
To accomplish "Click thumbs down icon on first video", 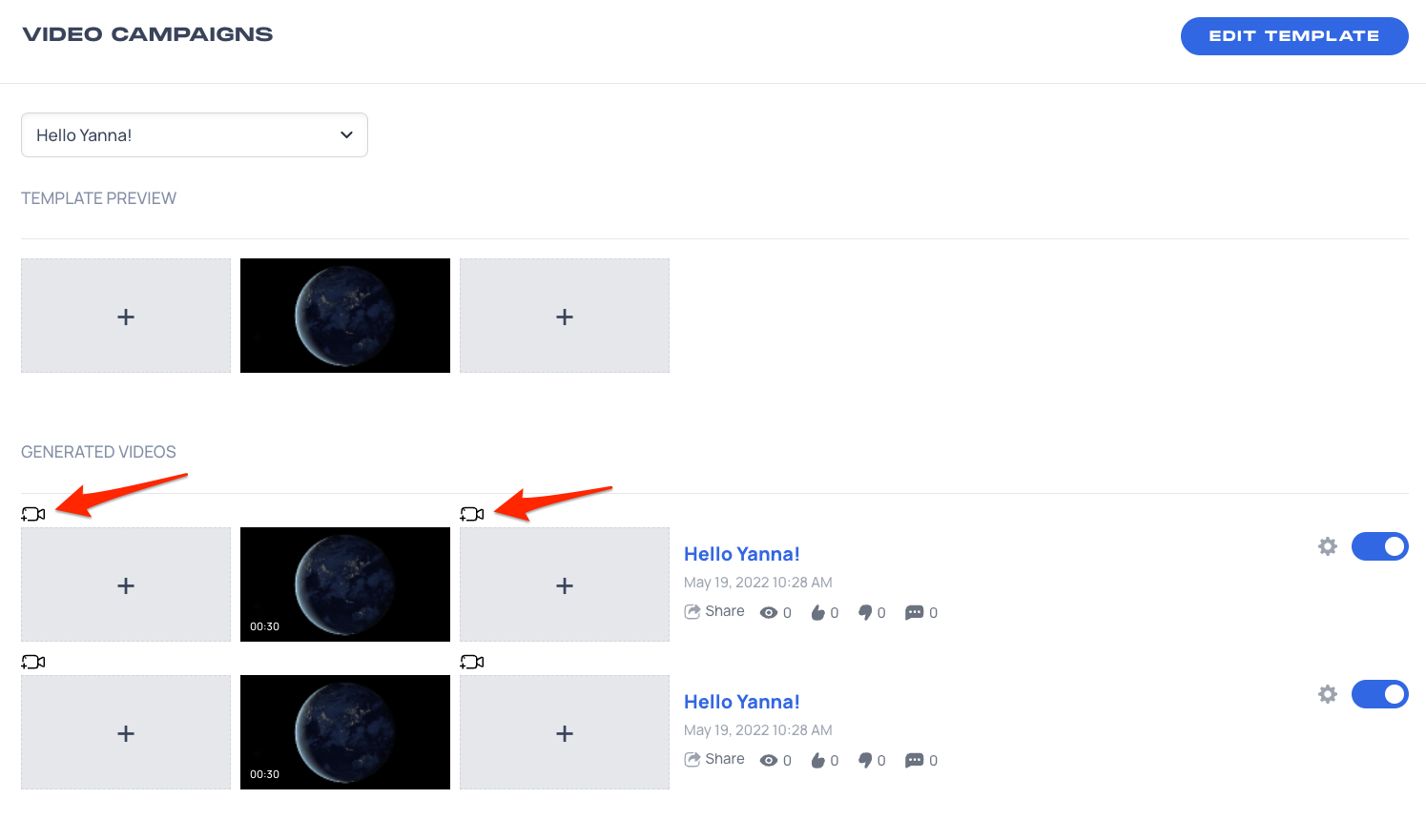I will (x=865, y=613).
